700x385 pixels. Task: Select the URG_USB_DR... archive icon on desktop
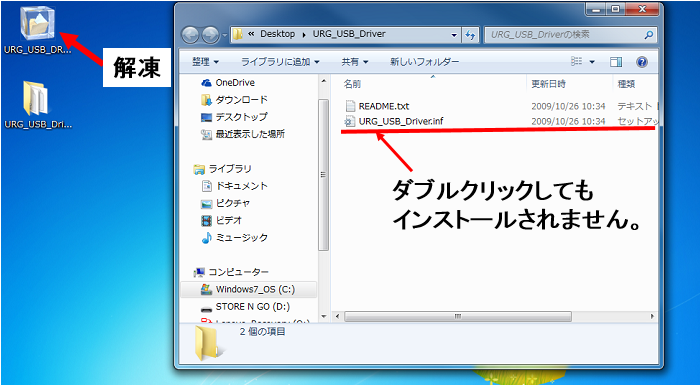click(38, 30)
